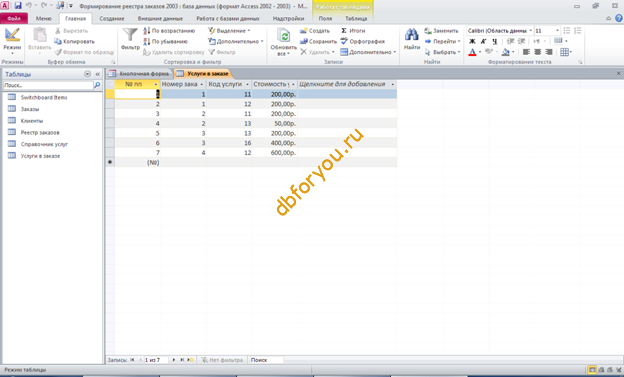Collapse the navigation pane with chevrons
Viewport: 624px width, 377px height.
[x=98, y=74]
